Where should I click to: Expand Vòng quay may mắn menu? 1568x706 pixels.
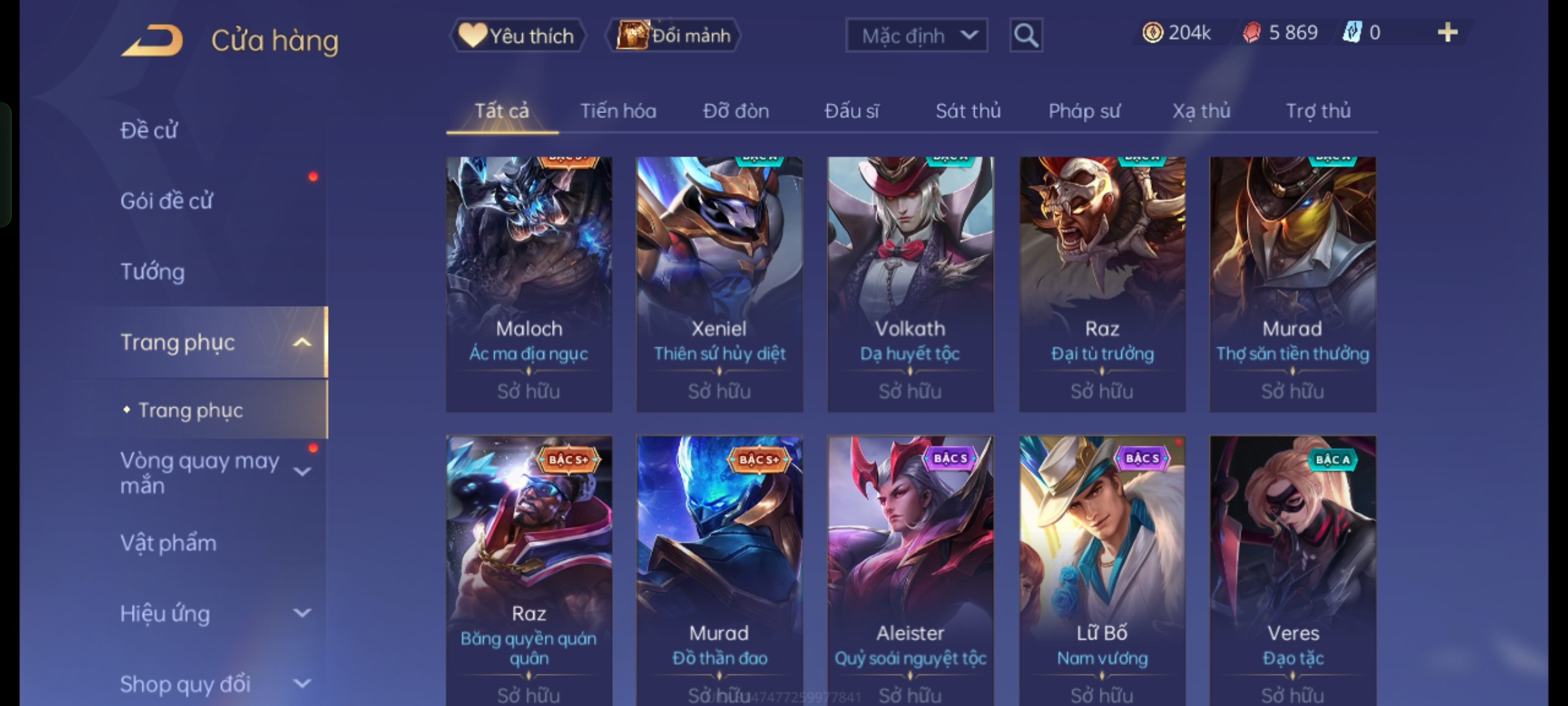pyautogui.click(x=302, y=471)
